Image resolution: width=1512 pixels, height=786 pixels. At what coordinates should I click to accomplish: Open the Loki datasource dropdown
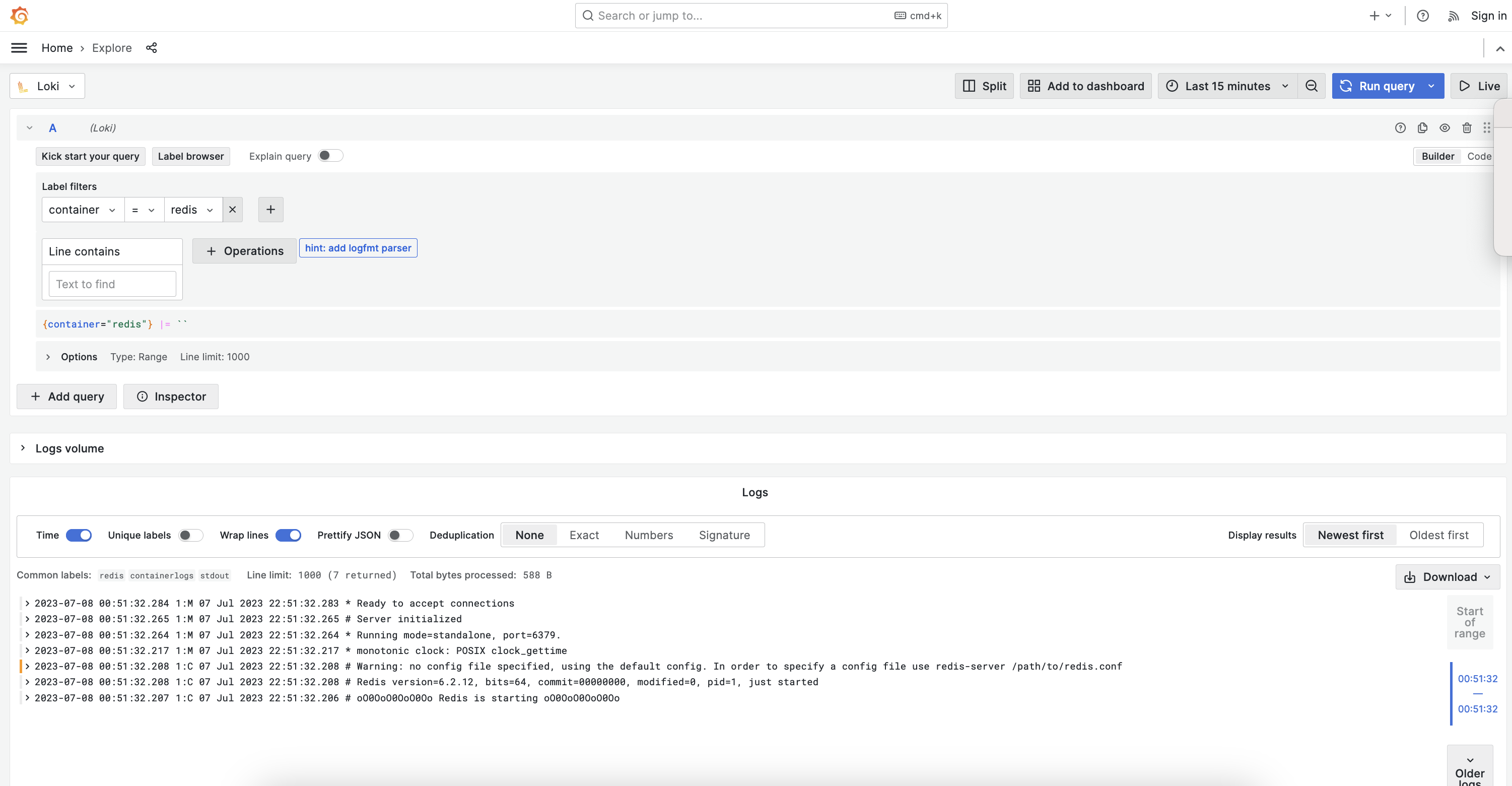pyautogui.click(x=47, y=86)
